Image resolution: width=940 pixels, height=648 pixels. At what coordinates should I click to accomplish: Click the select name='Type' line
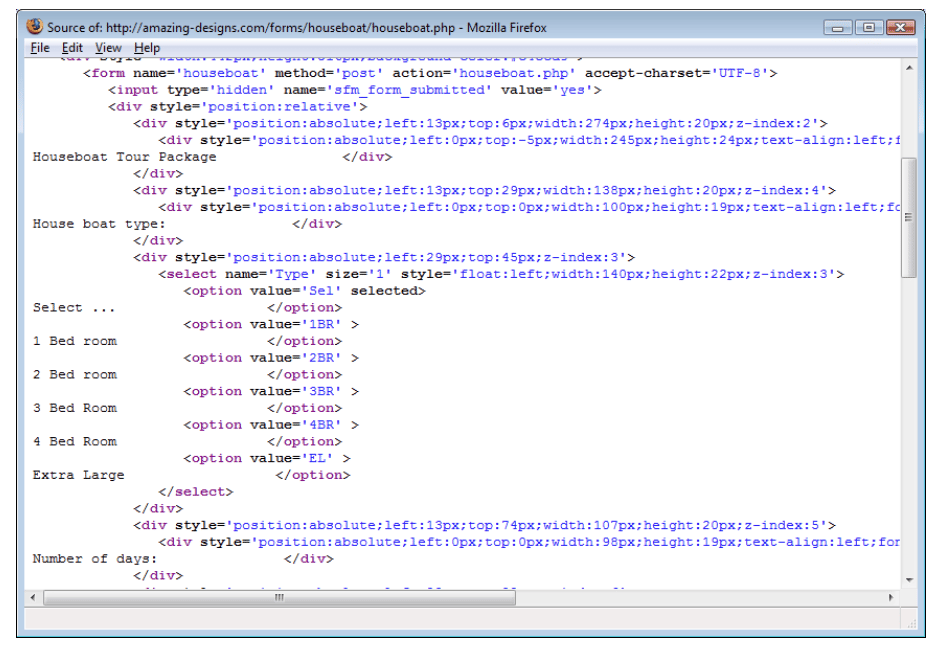tap(501, 275)
